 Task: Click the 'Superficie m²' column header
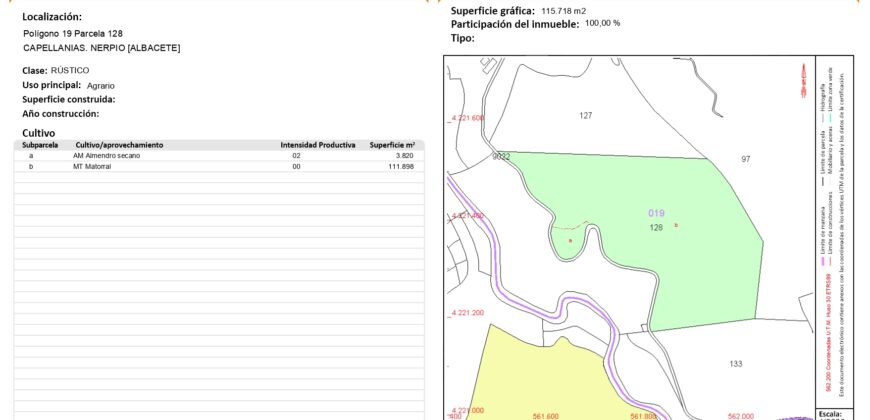(x=392, y=145)
